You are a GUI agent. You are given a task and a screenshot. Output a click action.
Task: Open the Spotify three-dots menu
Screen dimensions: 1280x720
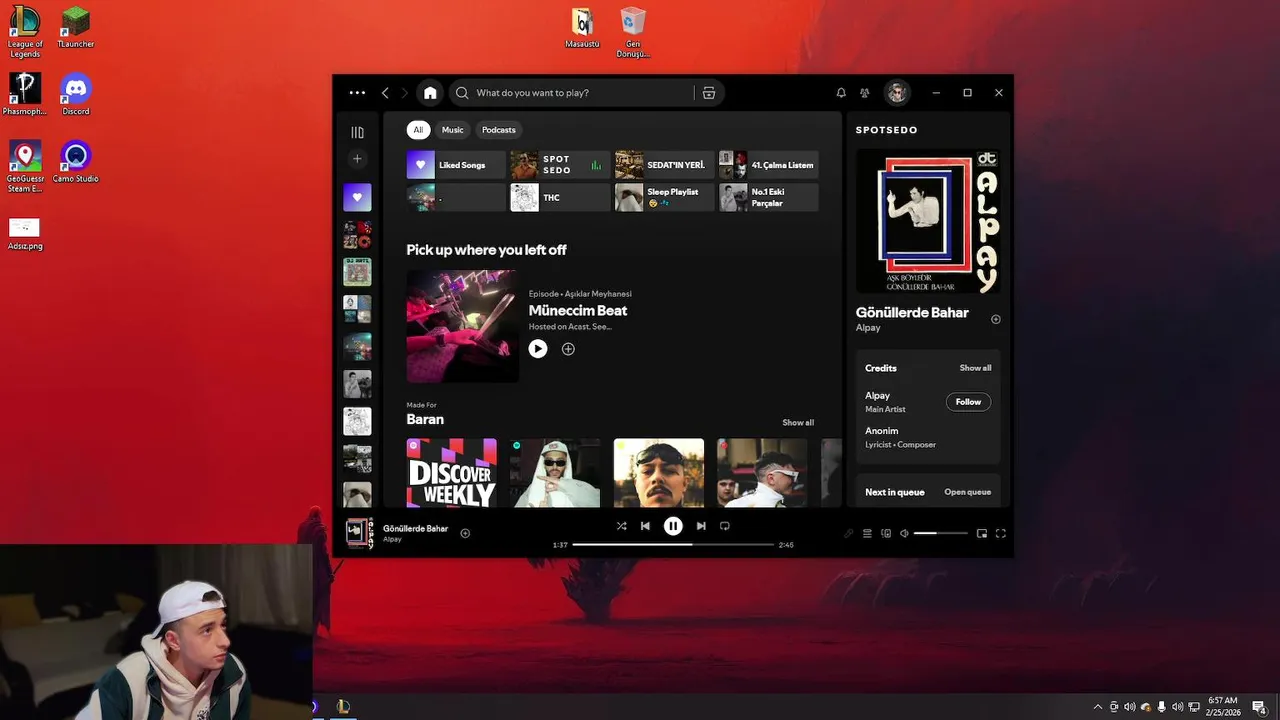[357, 93]
